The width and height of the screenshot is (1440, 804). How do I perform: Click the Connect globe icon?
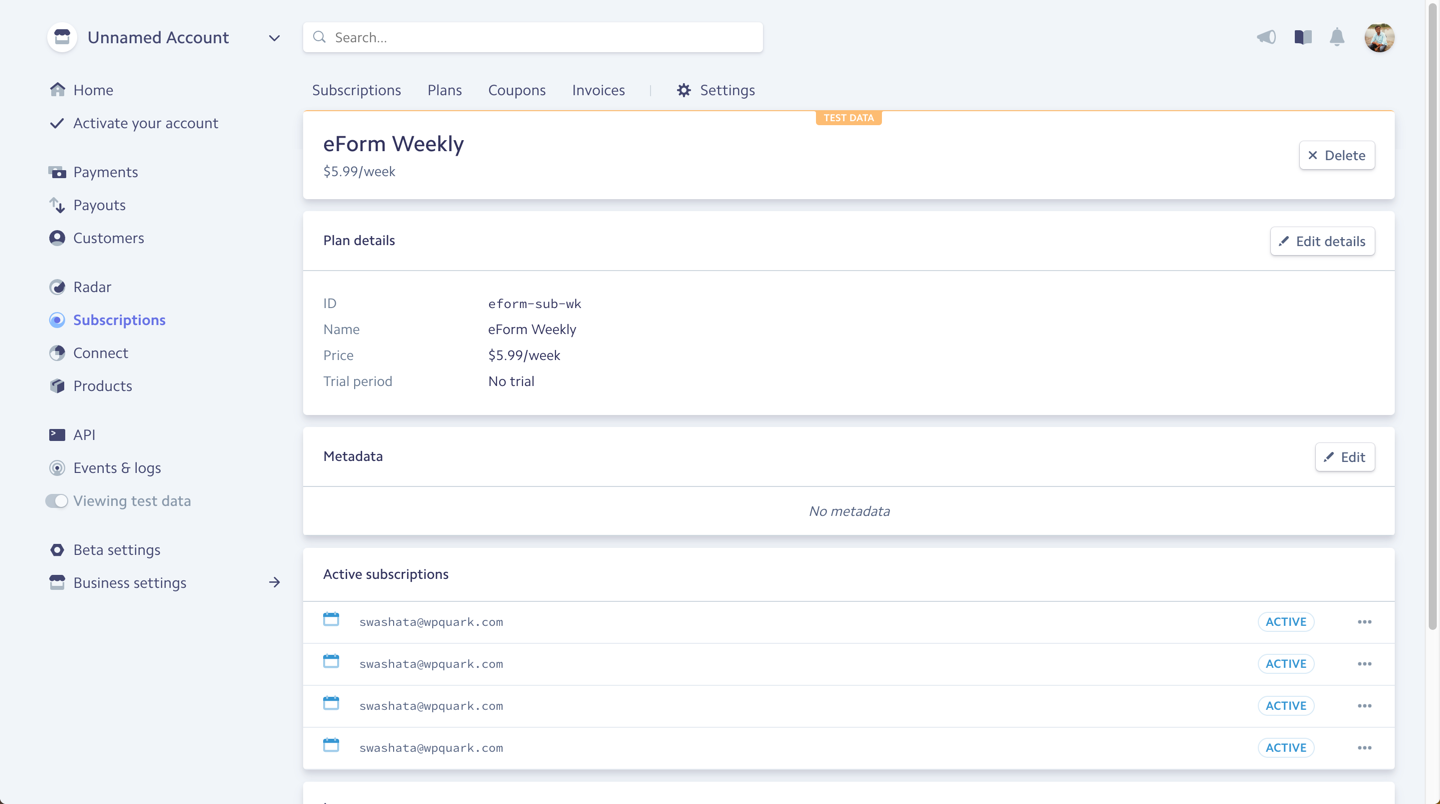point(57,353)
